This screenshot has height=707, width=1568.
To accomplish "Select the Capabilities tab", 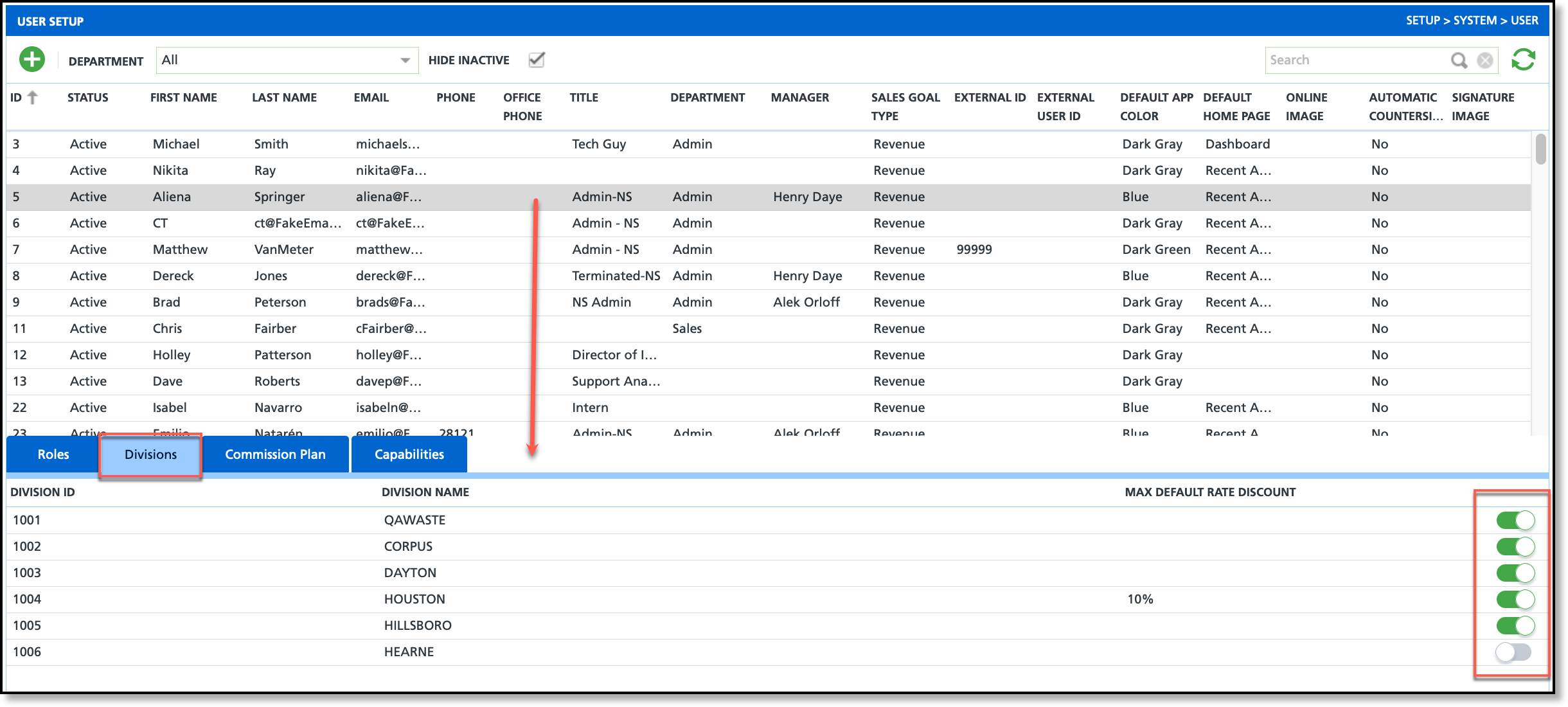I will pyautogui.click(x=409, y=454).
